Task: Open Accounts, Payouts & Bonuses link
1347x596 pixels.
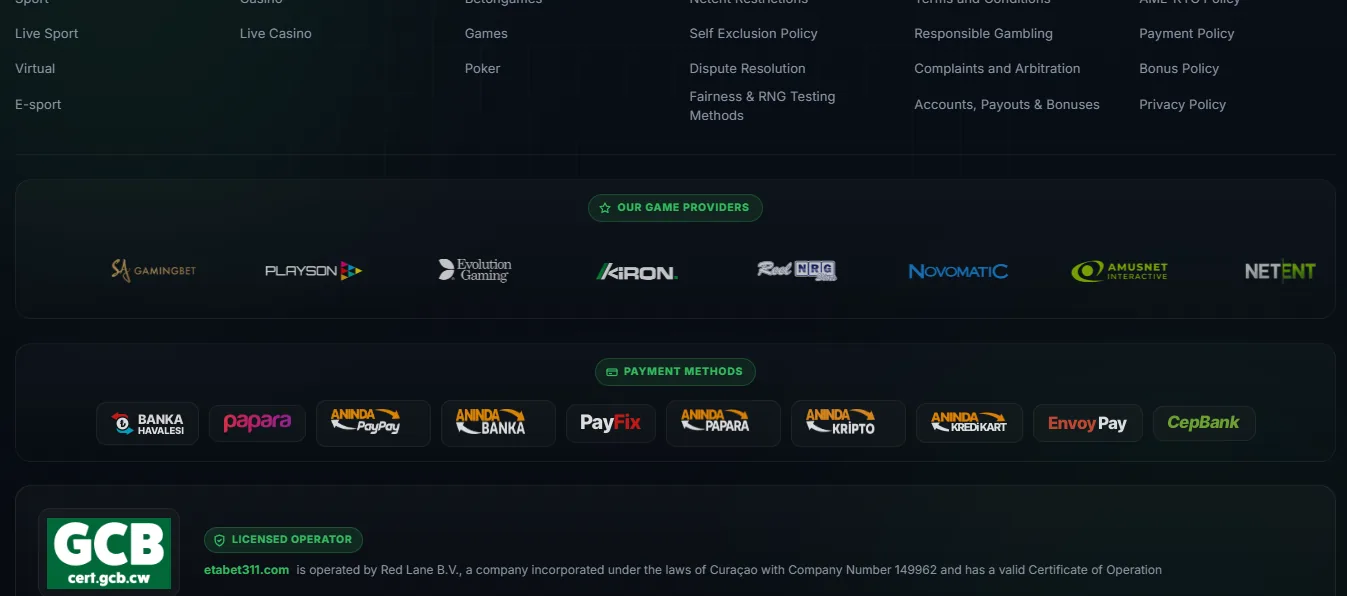Action: tap(1007, 105)
